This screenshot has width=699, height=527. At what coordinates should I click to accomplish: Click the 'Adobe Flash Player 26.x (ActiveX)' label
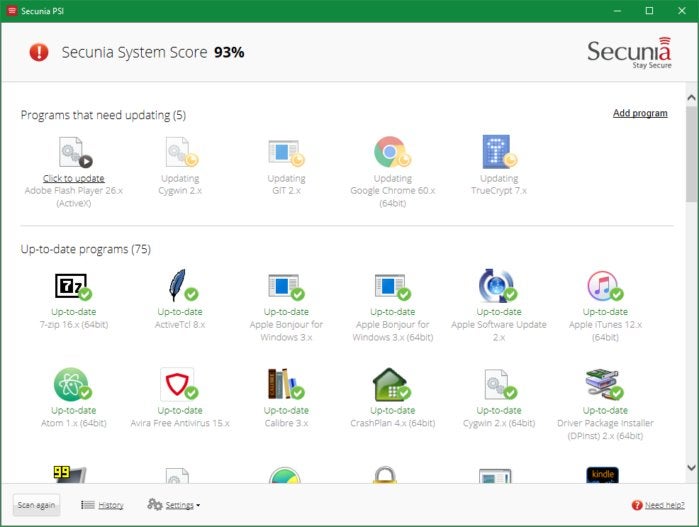coord(74,197)
